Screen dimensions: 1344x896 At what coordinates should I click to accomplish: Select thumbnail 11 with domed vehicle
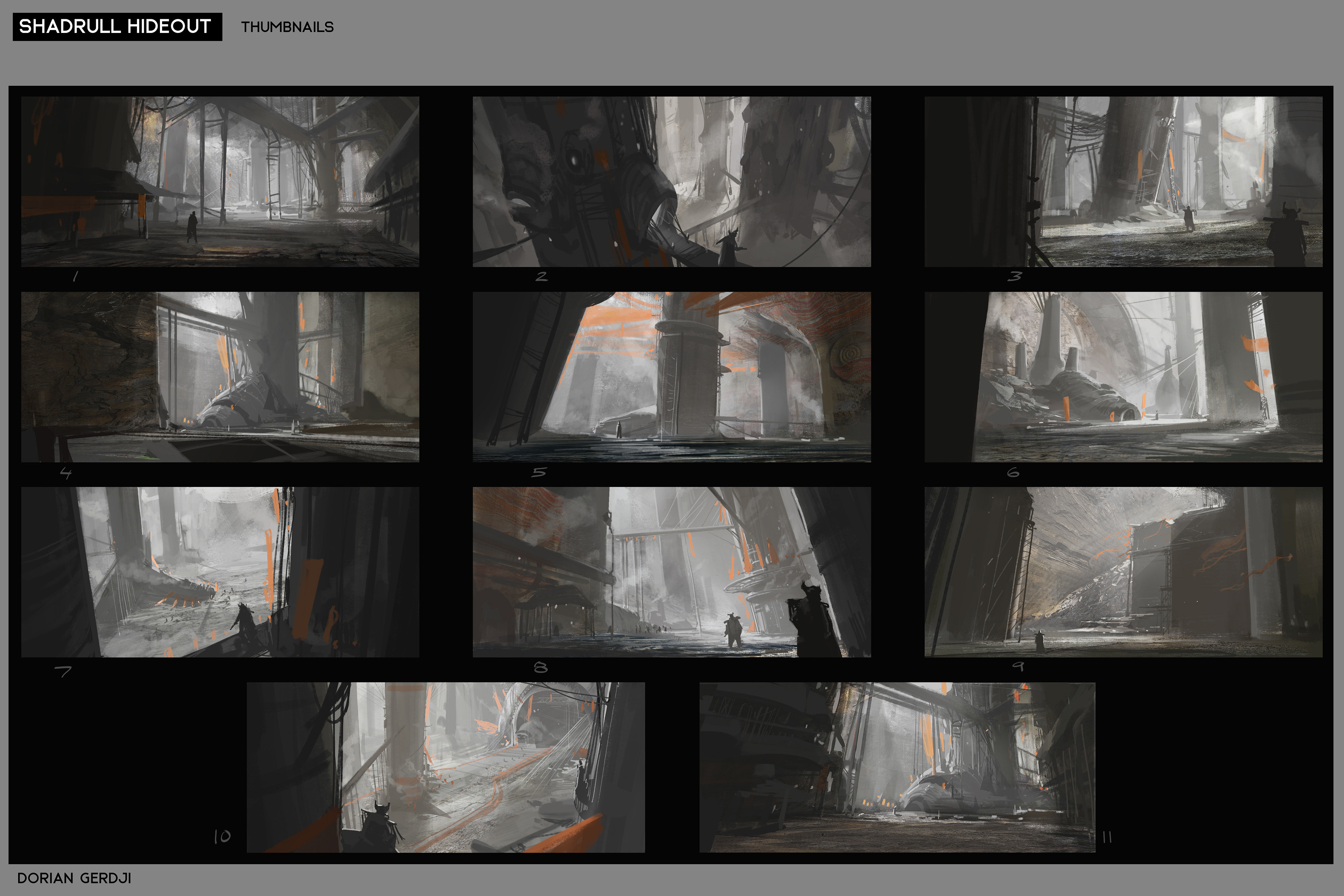tap(897, 768)
